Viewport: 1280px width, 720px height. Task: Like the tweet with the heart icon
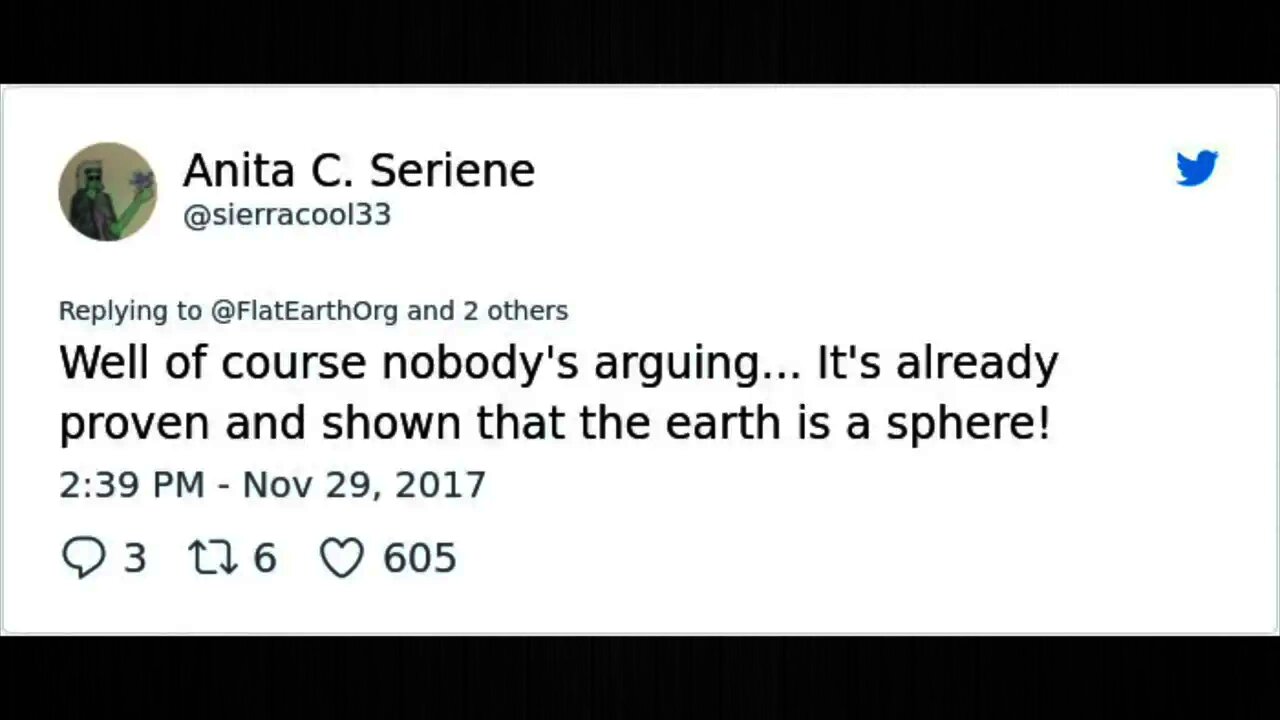pos(341,558)
